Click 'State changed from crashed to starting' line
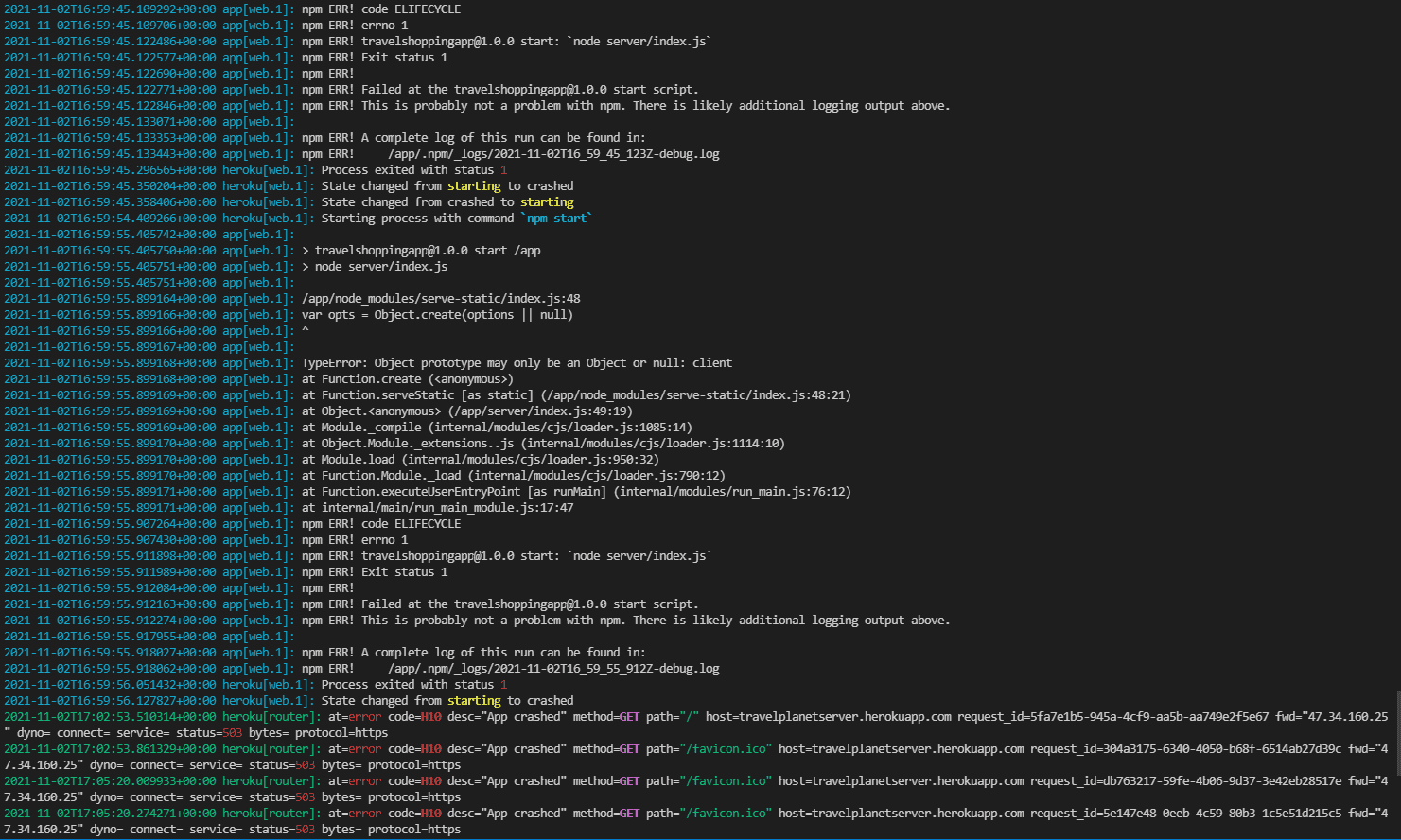 pyautogui.click(x=289, y=202)
